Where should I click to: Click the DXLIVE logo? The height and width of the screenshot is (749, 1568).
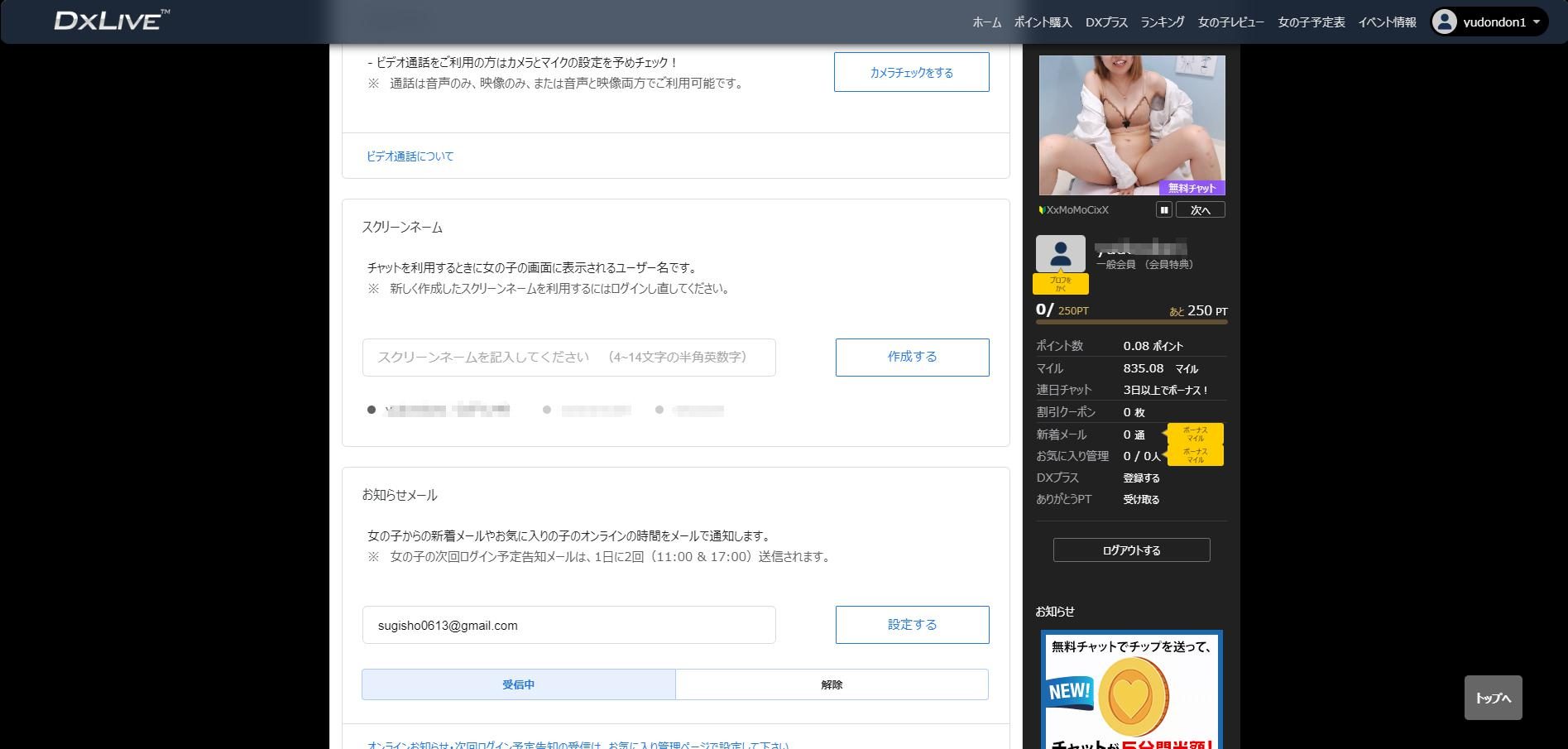tap(112, 21)
